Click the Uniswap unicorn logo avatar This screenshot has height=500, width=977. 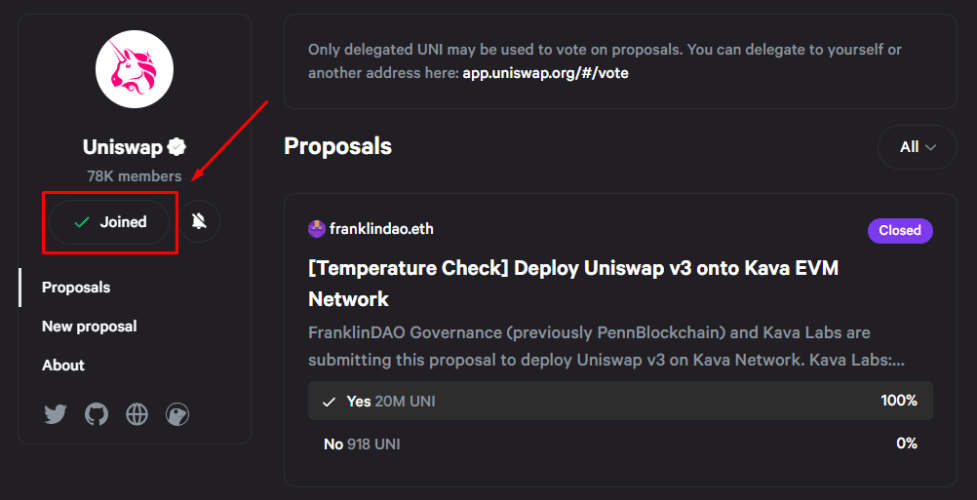tap(135, 69)
